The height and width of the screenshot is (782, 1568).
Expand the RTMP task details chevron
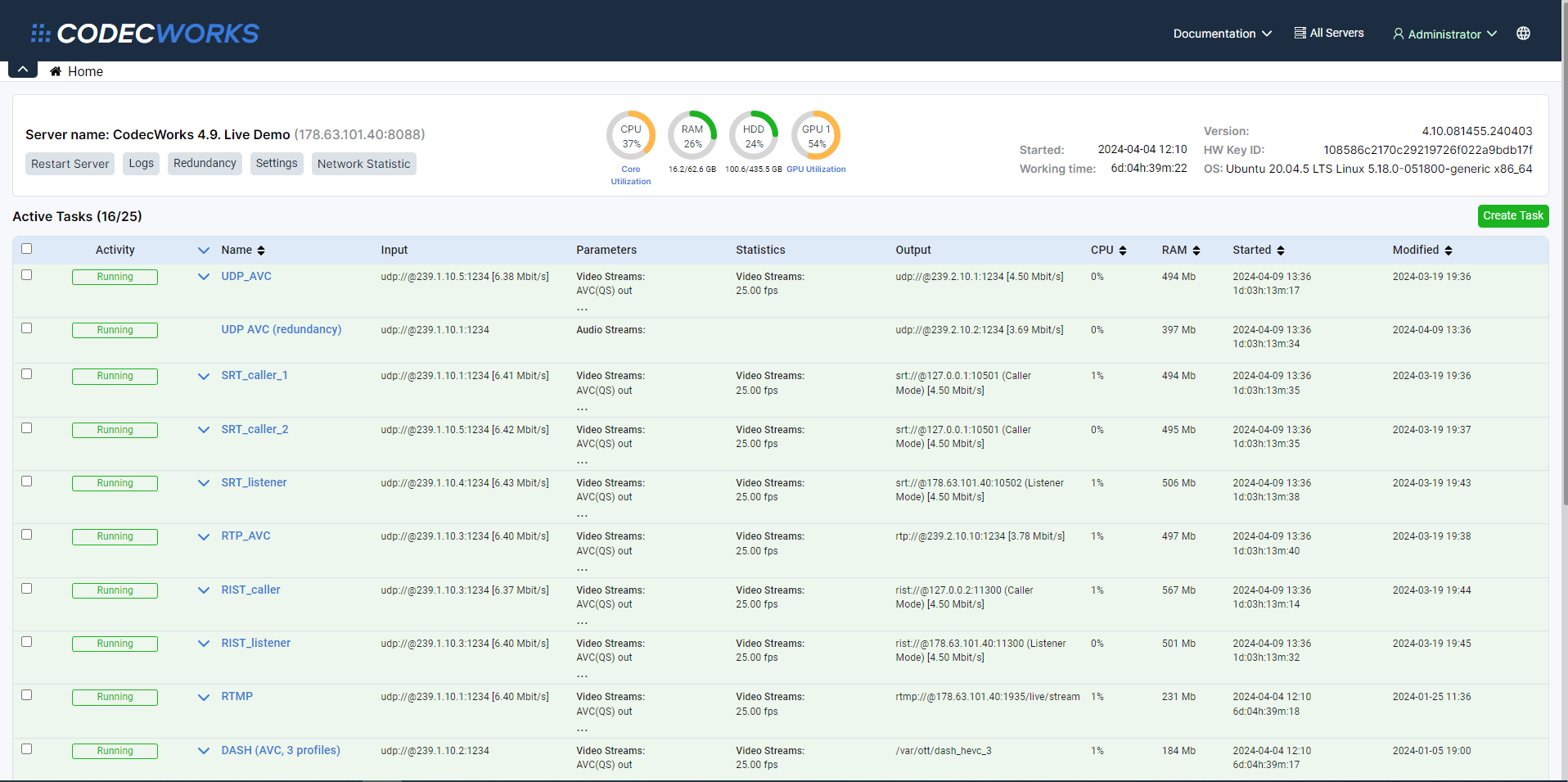click(204, 697)
